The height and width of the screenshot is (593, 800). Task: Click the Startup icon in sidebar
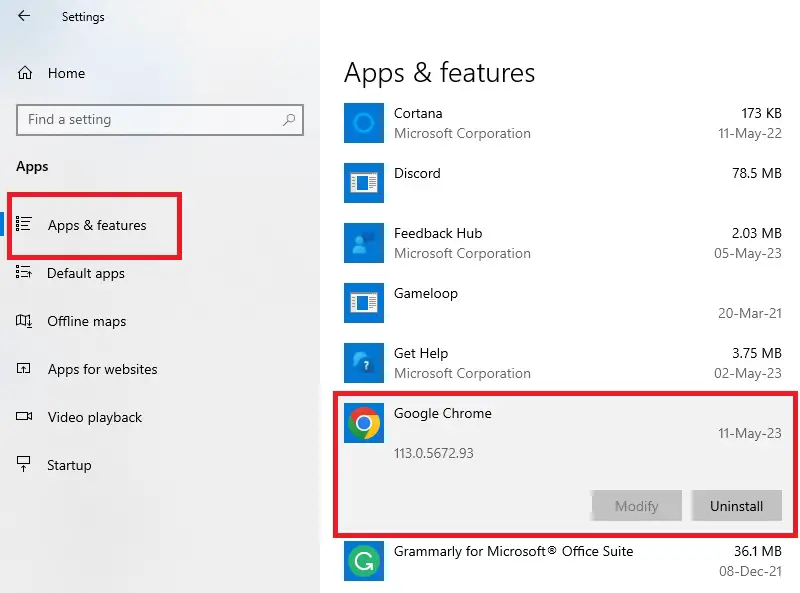pyautogui.click(x=23, y=464)
